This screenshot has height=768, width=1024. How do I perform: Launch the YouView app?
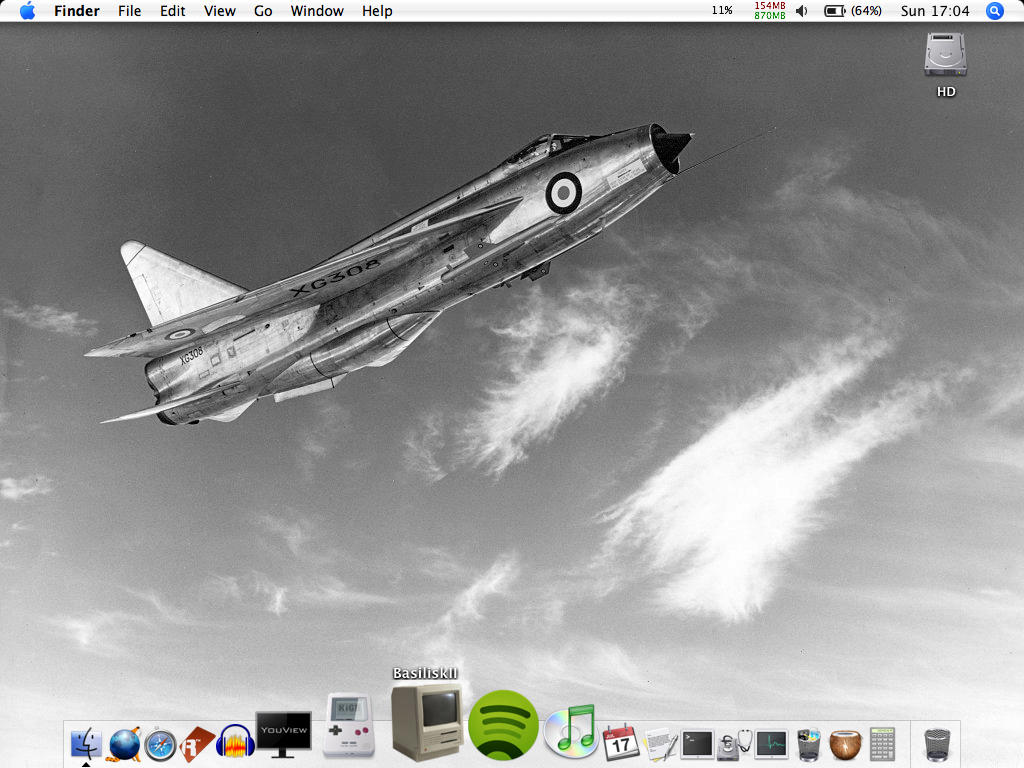click(x=283, y=730)
